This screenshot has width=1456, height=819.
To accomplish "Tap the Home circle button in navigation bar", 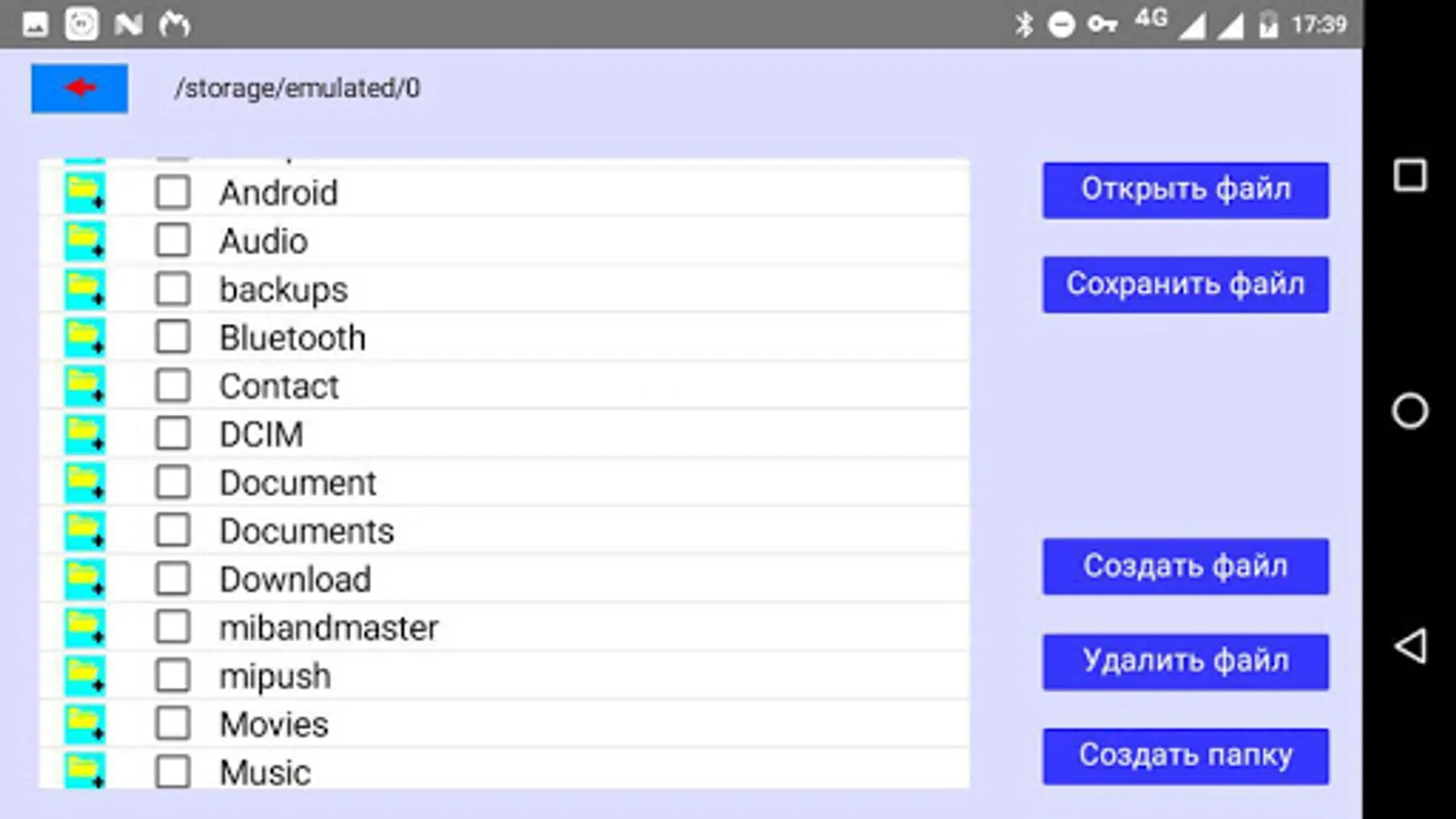I will pyautogui.click(x=1408, y=411).
